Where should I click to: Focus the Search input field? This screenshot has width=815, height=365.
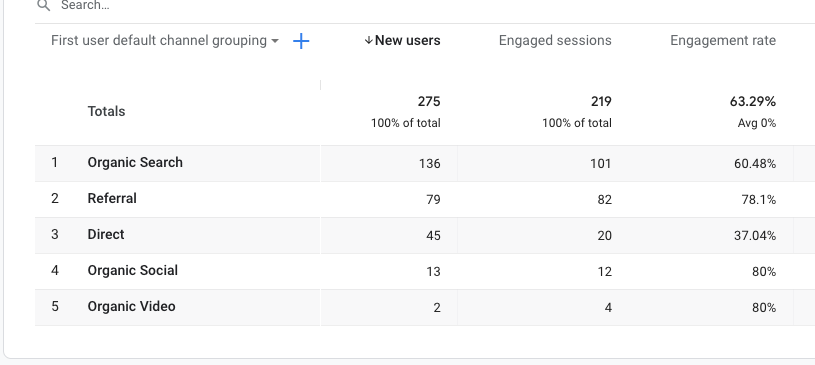click(416, 6)
